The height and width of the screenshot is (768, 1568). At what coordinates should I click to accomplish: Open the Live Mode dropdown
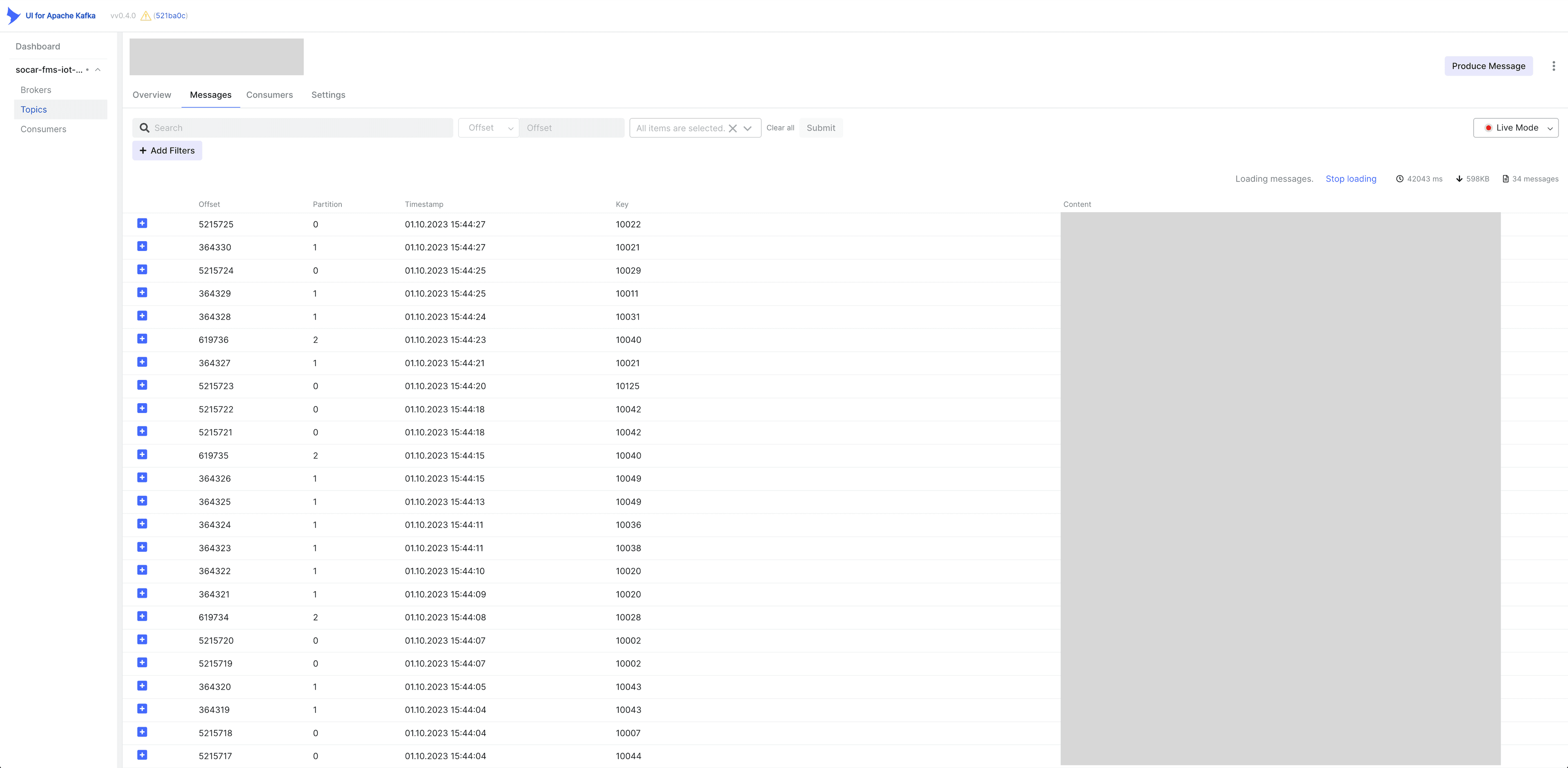point(1516,128)
